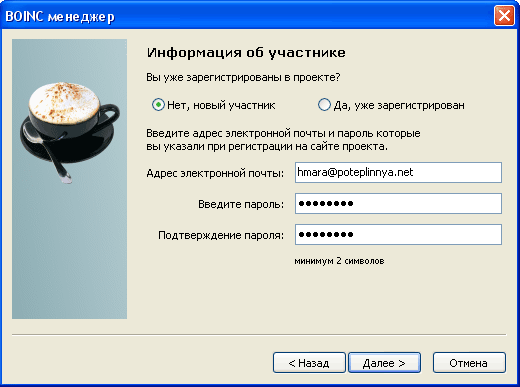Cancel the wizard with "Отмена"

point(469,363)
